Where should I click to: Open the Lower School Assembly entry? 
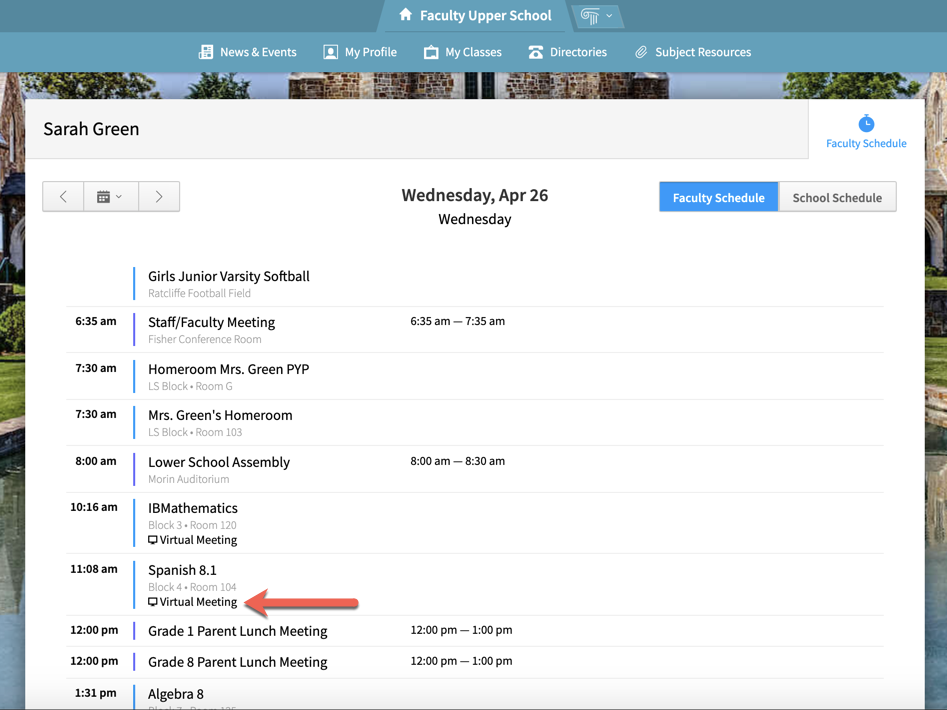219,462
